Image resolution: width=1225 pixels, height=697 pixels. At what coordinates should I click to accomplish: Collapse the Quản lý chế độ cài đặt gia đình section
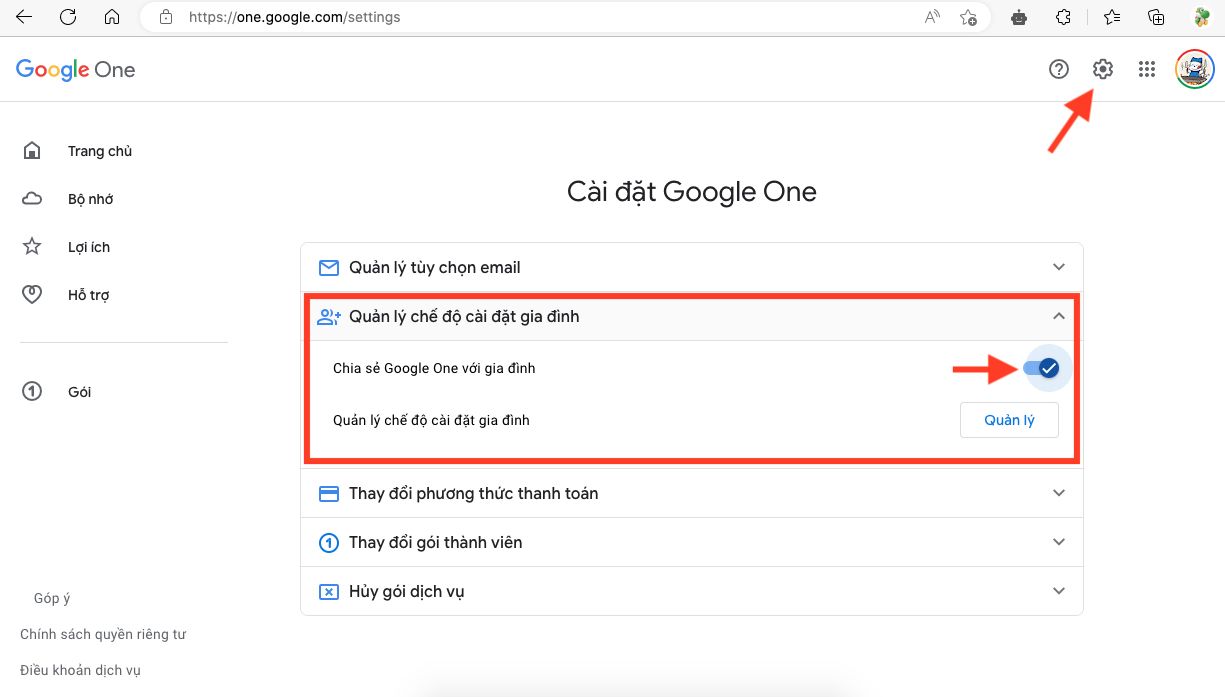click(1059, 316)
